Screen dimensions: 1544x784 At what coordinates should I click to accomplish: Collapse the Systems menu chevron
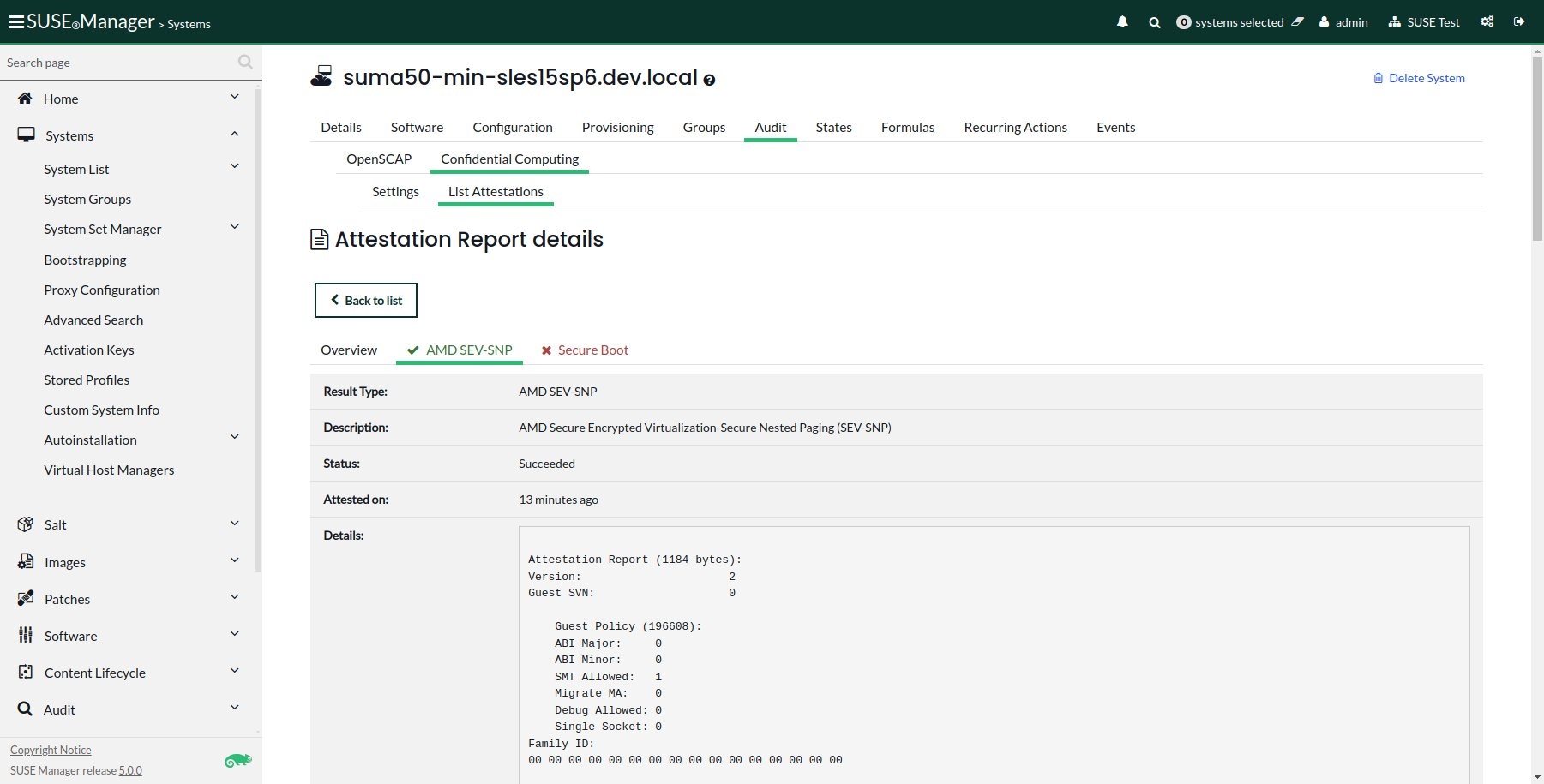click(235, 134)
